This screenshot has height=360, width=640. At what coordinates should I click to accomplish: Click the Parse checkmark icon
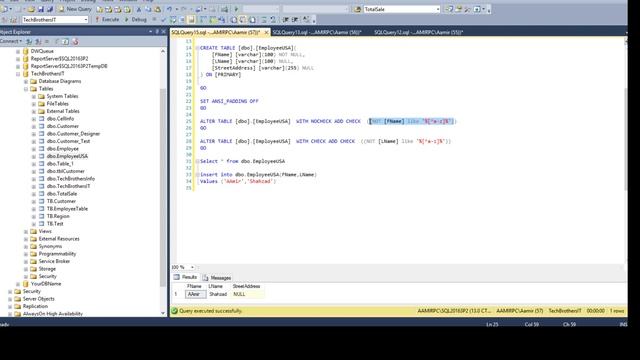click(163, 20)
